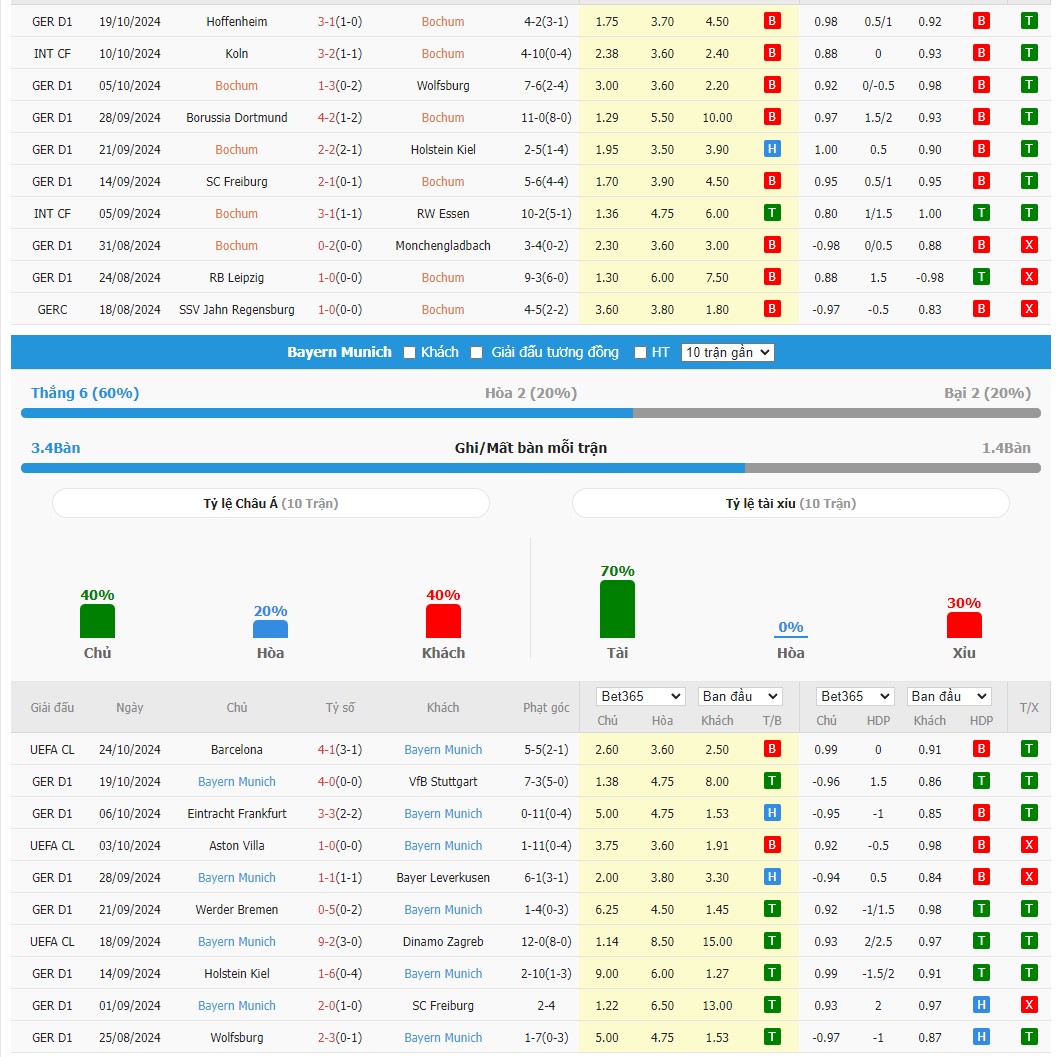Viewport: 1061px width, 1057px height.
Task: Open the Ban đầu dropdown above Khách T/B
Action: pyautogui.click(x=740, y=696)
